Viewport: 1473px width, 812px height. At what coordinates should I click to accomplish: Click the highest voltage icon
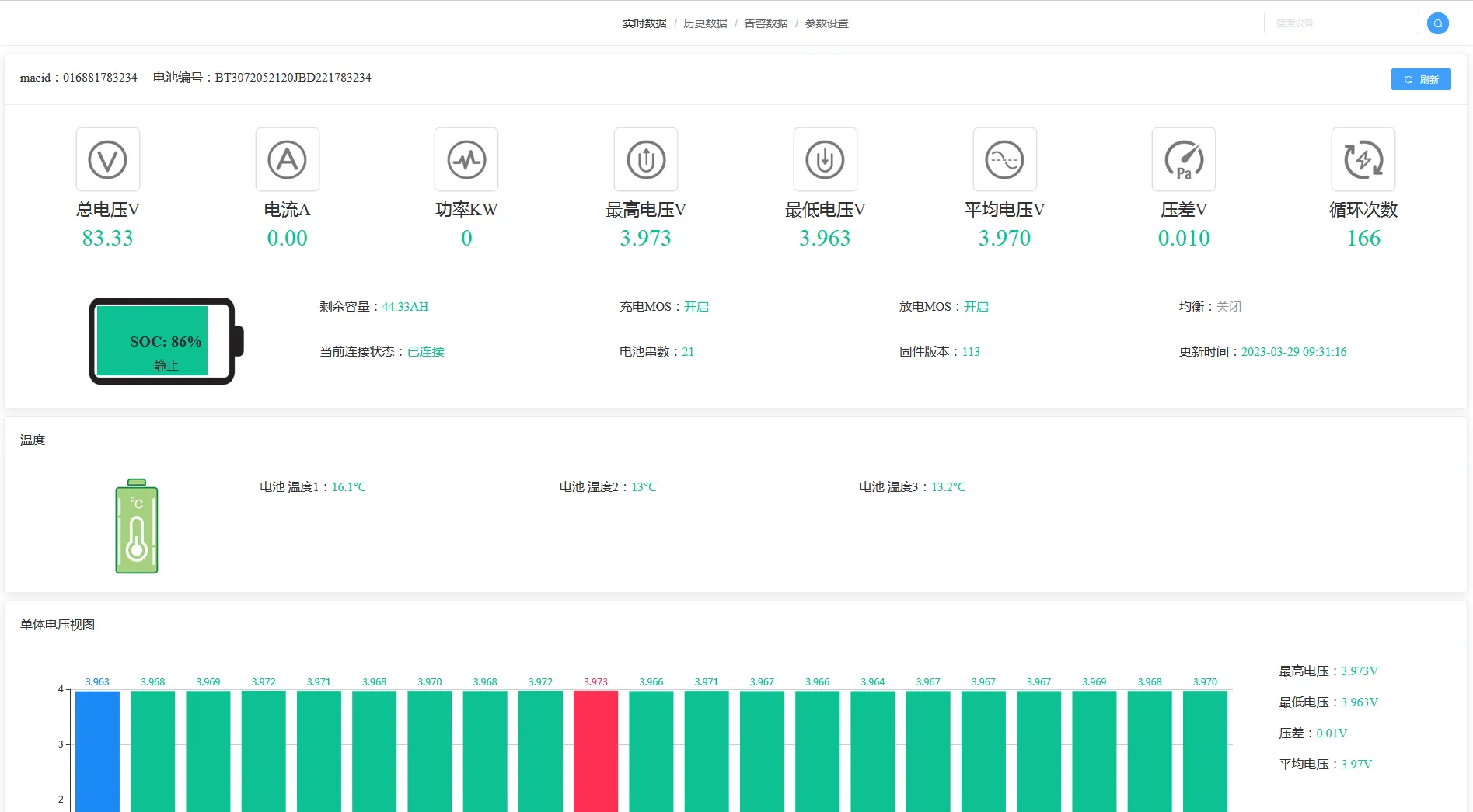[x=646, y=159]
